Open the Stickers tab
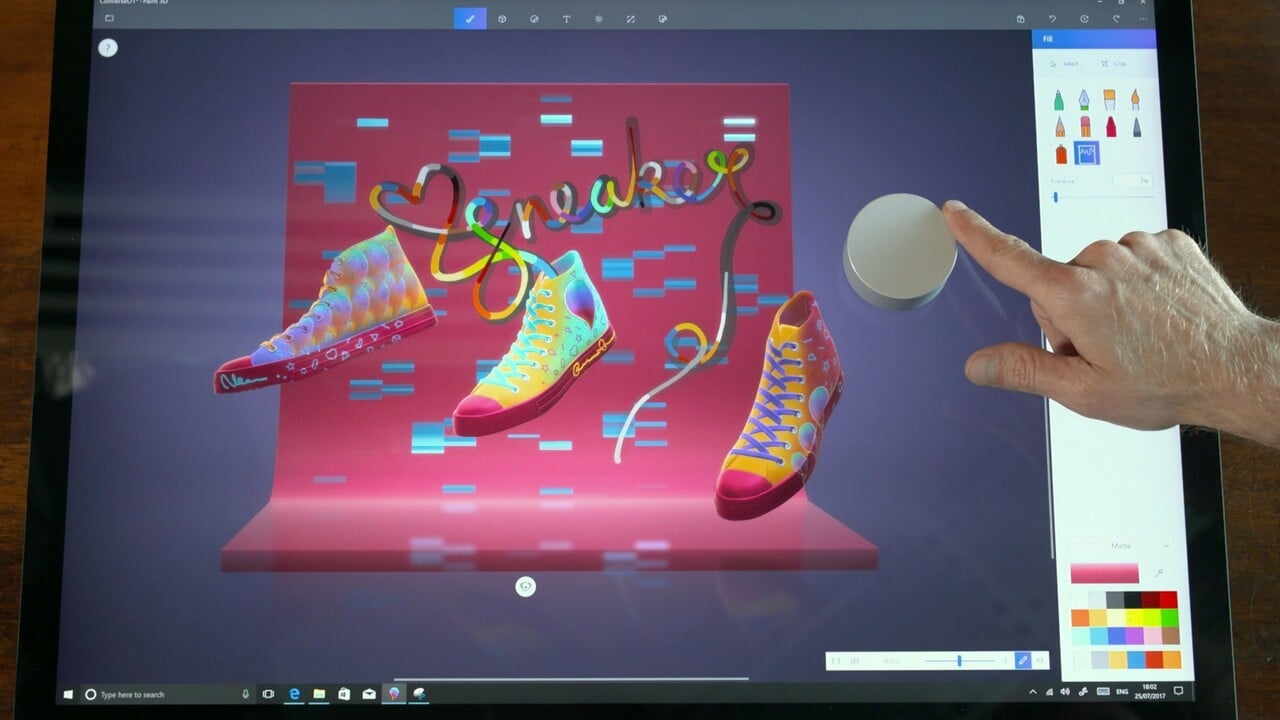1280x720 pixels. pyautogui.click(x=534, y=19)
